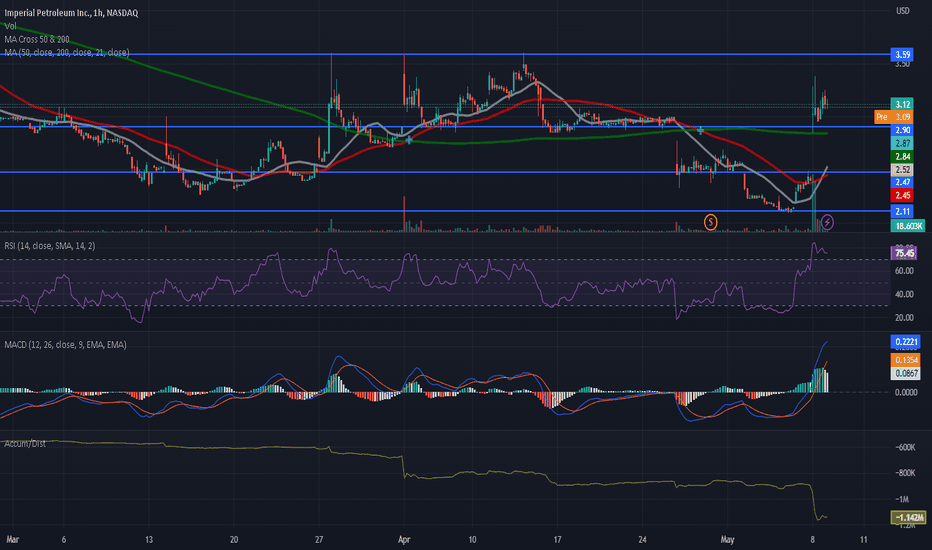Click the 3.59 horizontal line price label
Screen dimensions: 932x550
(x=902, y=55)
